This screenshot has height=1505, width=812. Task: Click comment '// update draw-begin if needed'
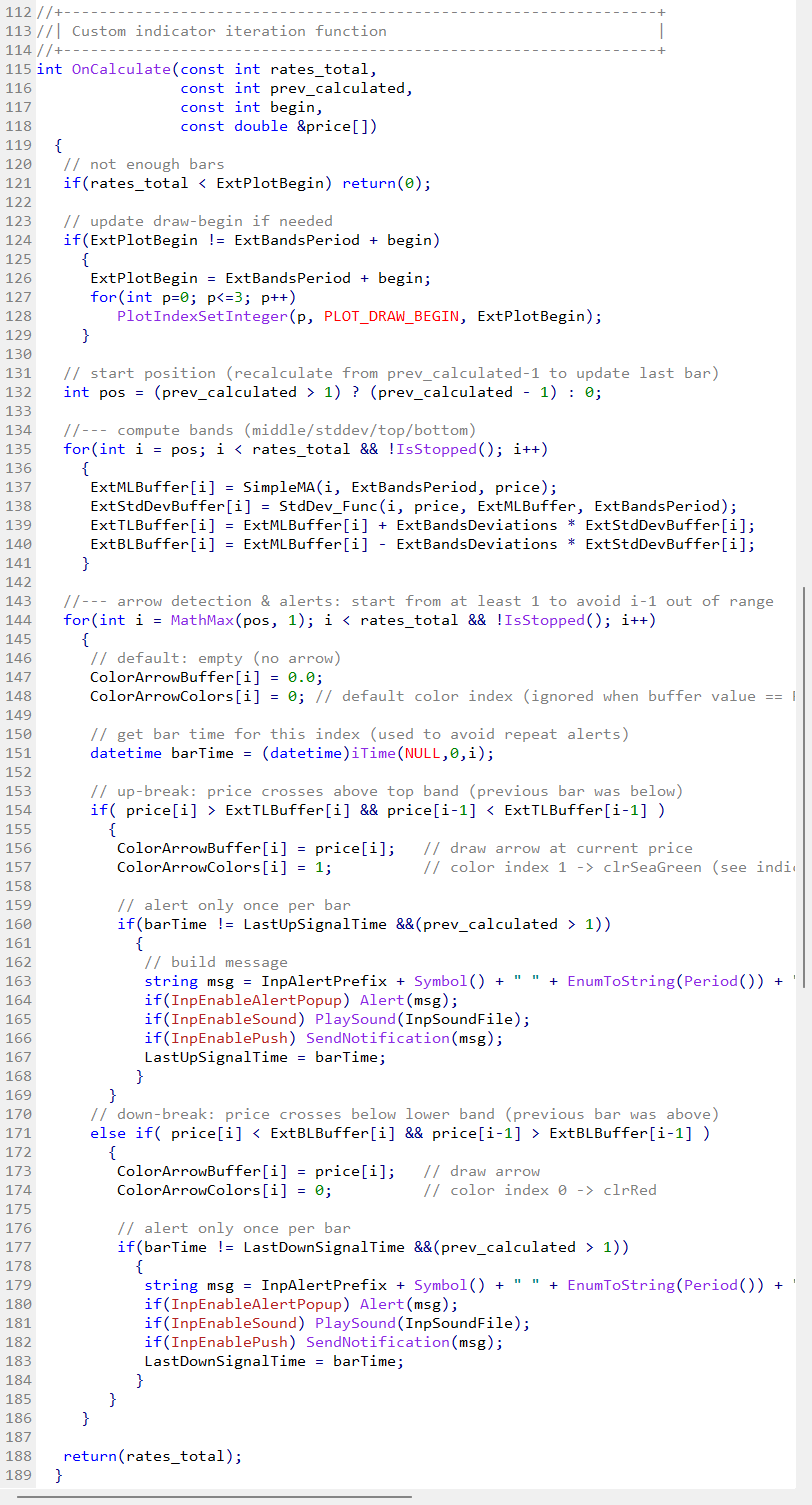click(197, 221)
